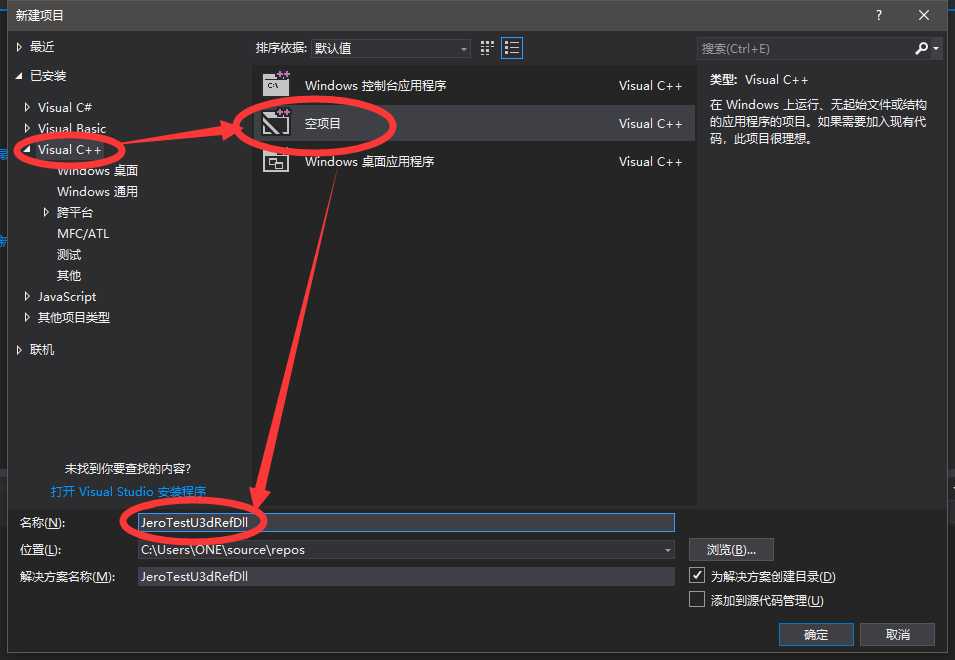Viewport: 955px width, 660px height.
Task: Click the Windows 控制台应用程序 template icon
Action: click(x=276, y=85)
